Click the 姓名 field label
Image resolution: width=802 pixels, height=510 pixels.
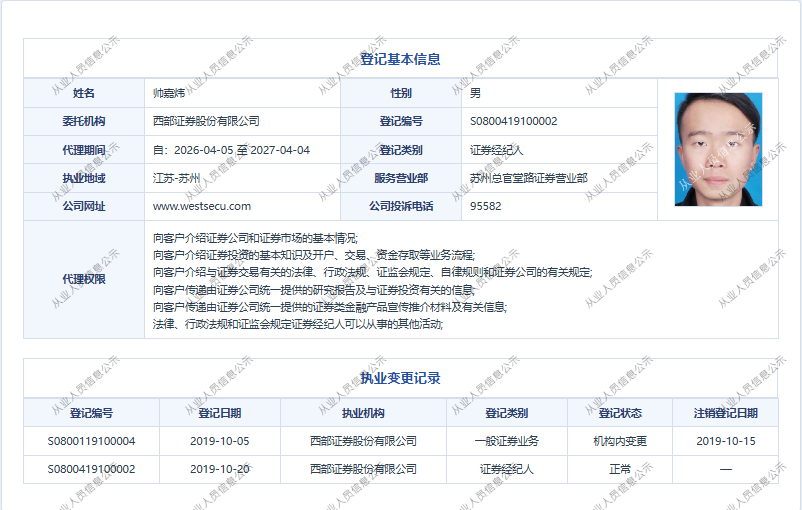click(84, 93)
